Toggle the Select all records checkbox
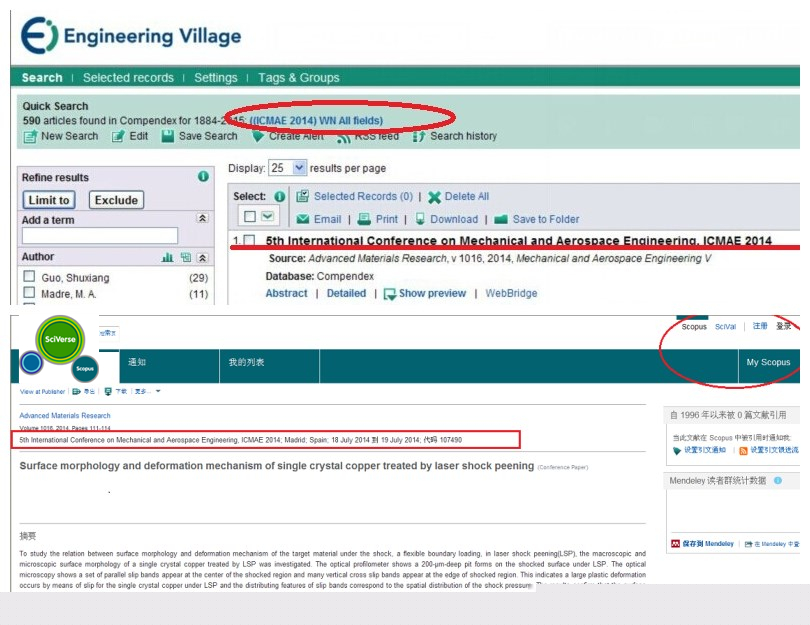This screenshot has width=810, height=625. click(x=248, y=217)
